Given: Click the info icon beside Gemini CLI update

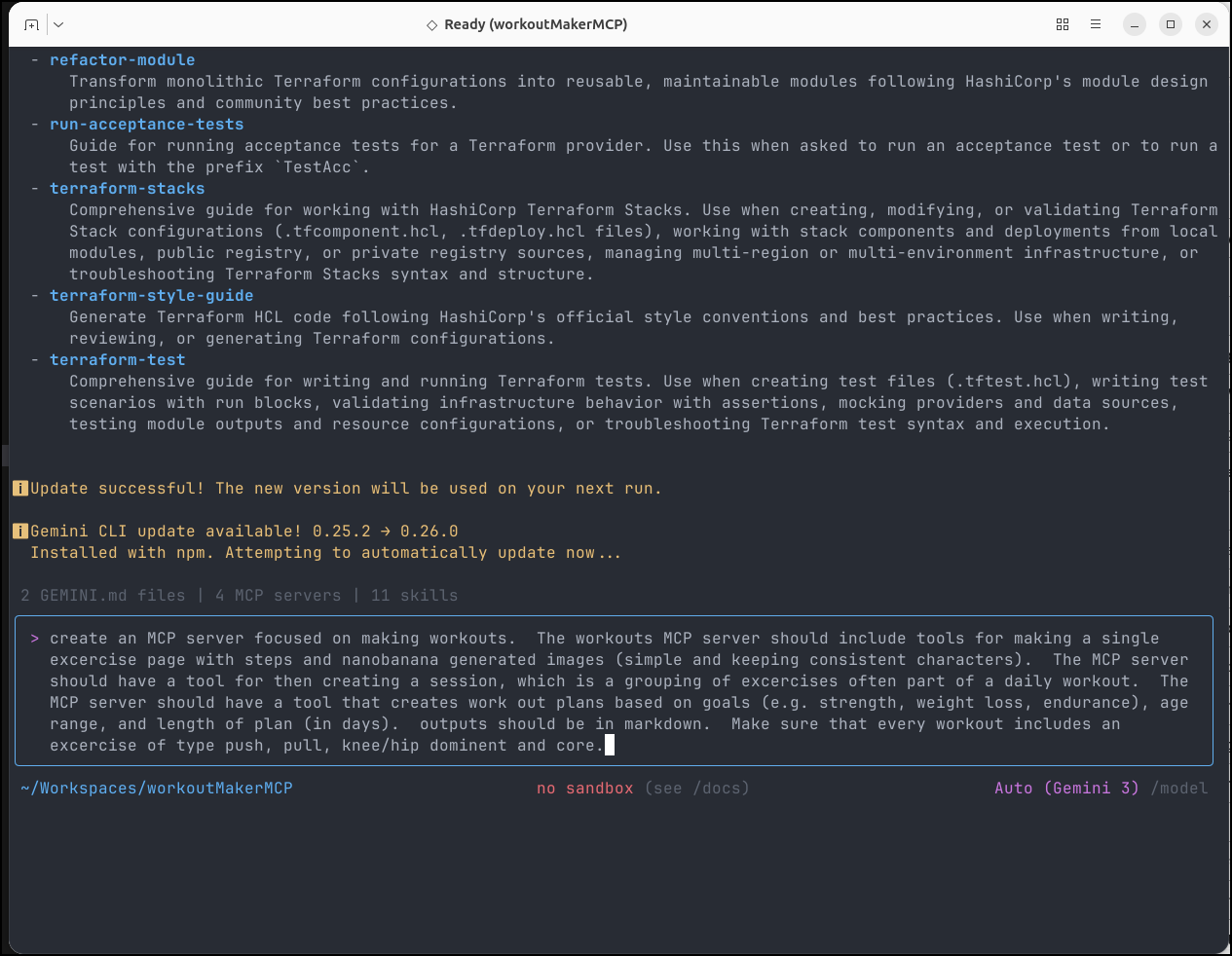Looking at the screenshot, I should [x=19, y=532].
